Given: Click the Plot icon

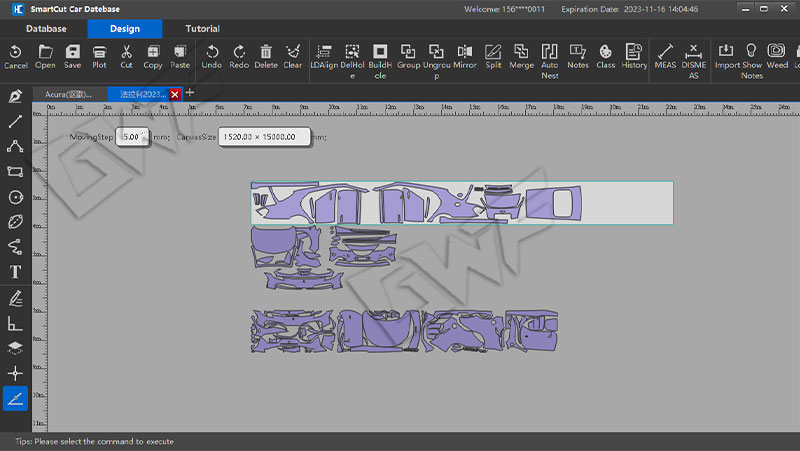Looking at the screenshot, I should pyautogui.click(x=99, y=56).
